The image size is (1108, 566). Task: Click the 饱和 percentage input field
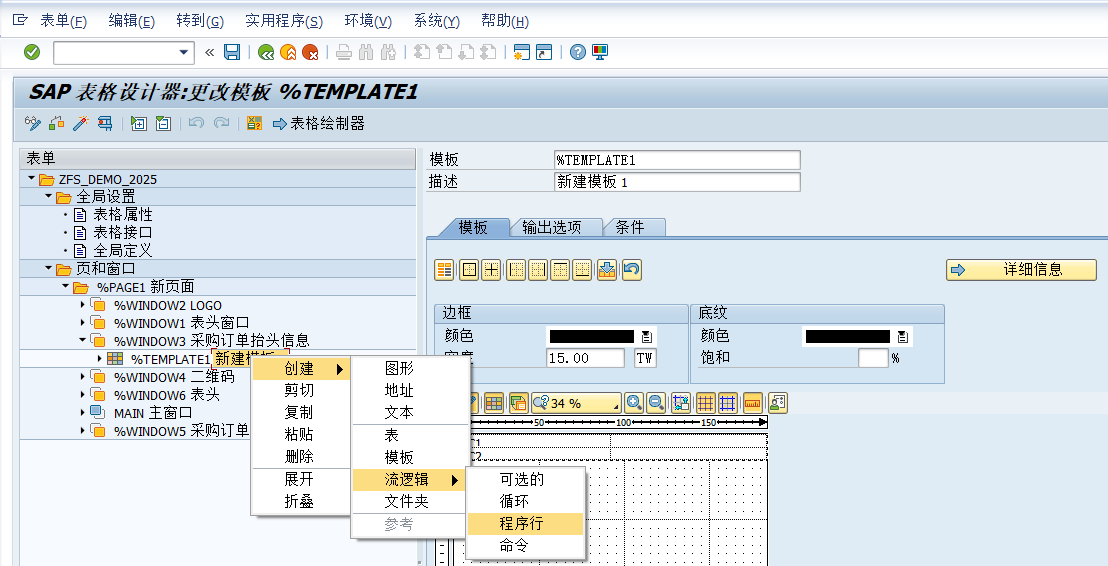873,358
